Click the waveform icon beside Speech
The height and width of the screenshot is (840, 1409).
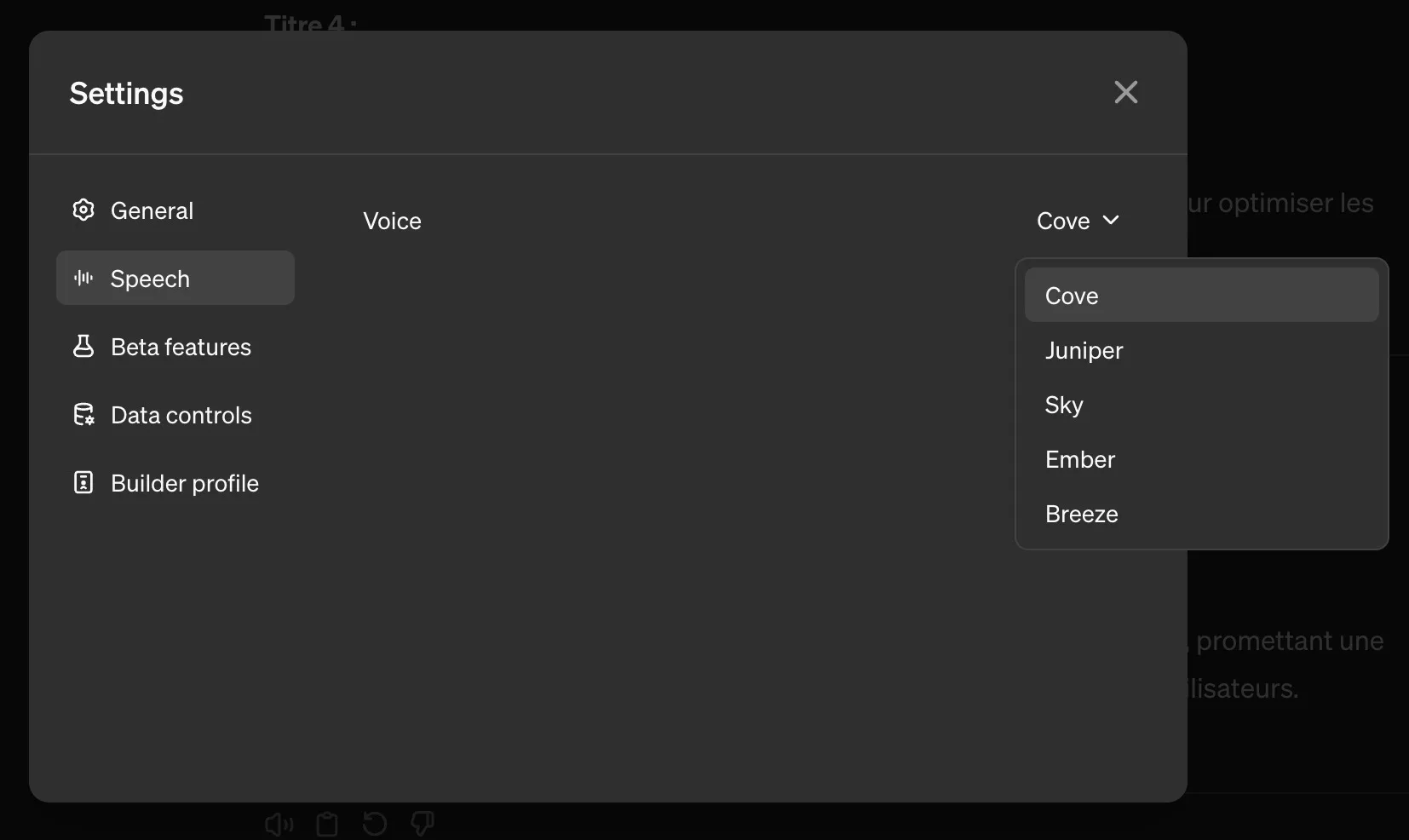click(83, 278)
